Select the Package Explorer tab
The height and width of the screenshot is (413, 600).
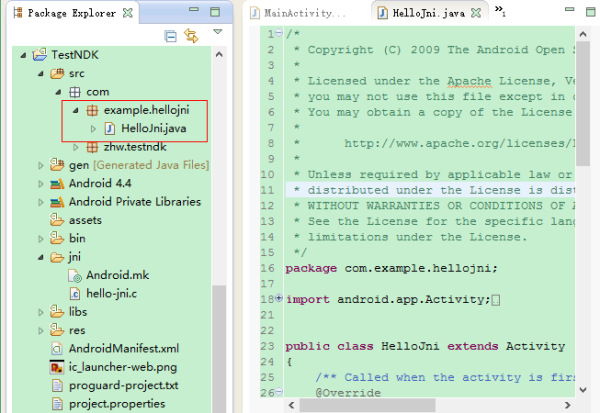tap(72, 13)
